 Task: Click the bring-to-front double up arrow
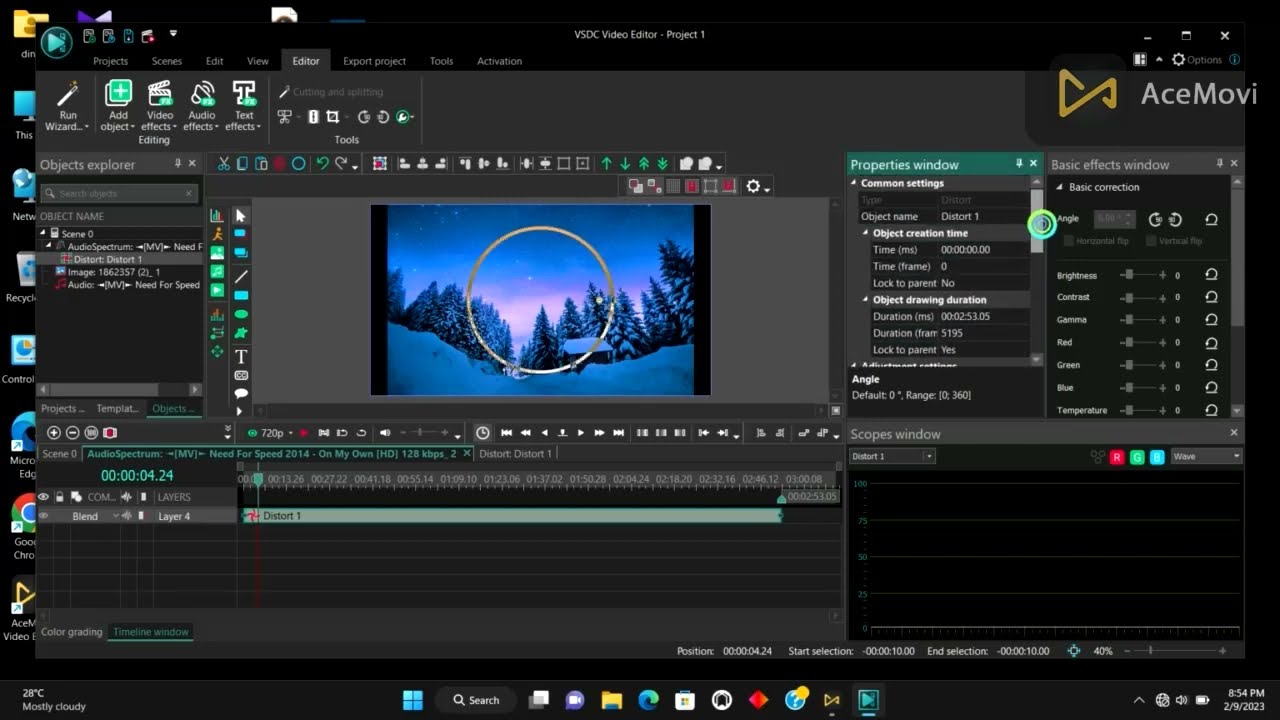[x=644, y=164]
